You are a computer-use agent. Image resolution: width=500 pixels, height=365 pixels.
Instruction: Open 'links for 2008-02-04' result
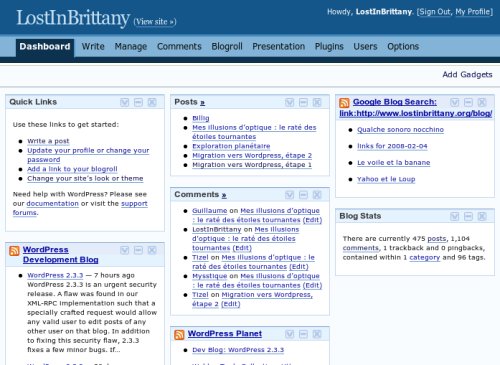[392, 146]
